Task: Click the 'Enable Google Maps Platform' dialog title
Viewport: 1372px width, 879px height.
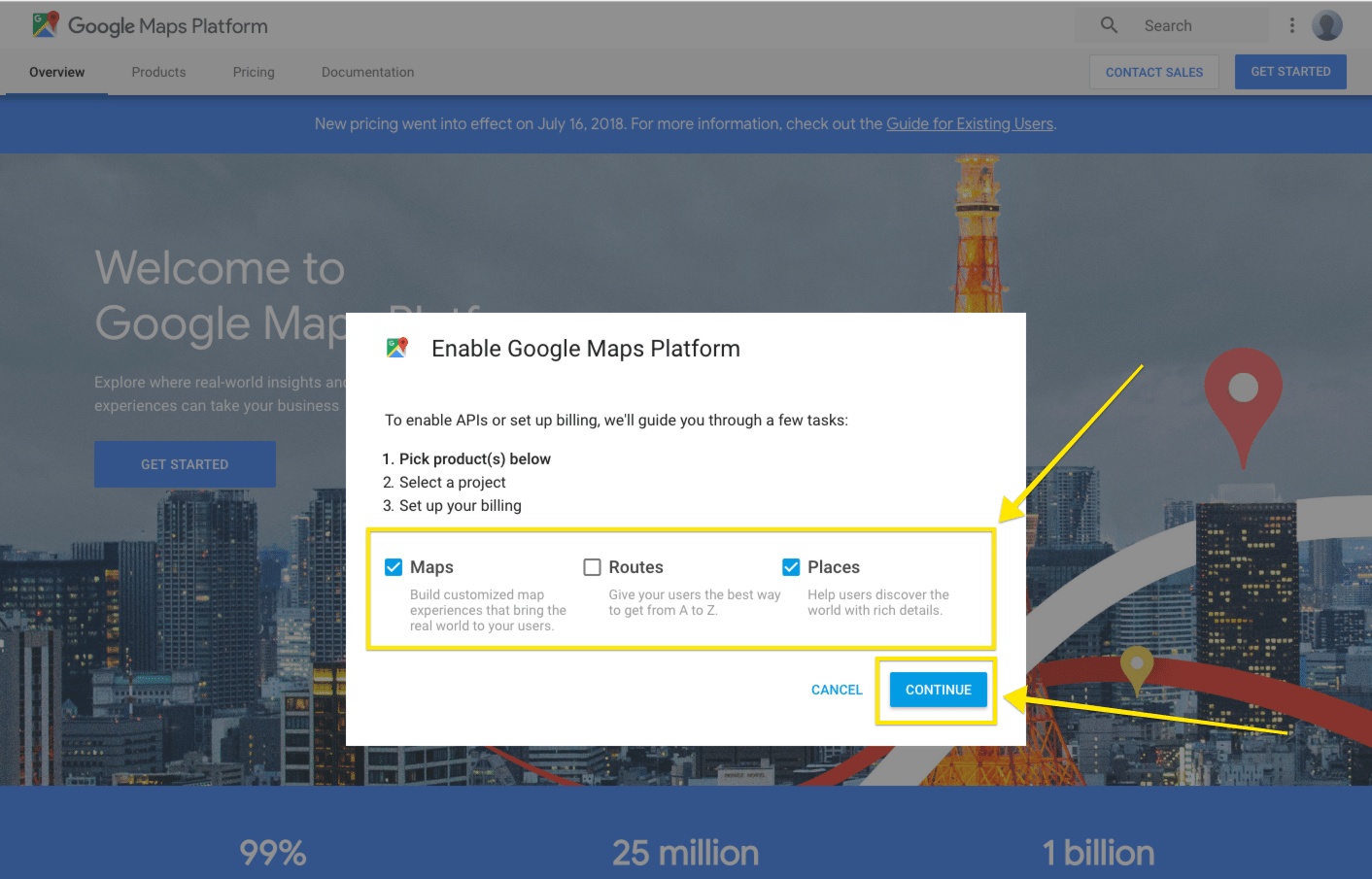Action: (x=586, y=349)
